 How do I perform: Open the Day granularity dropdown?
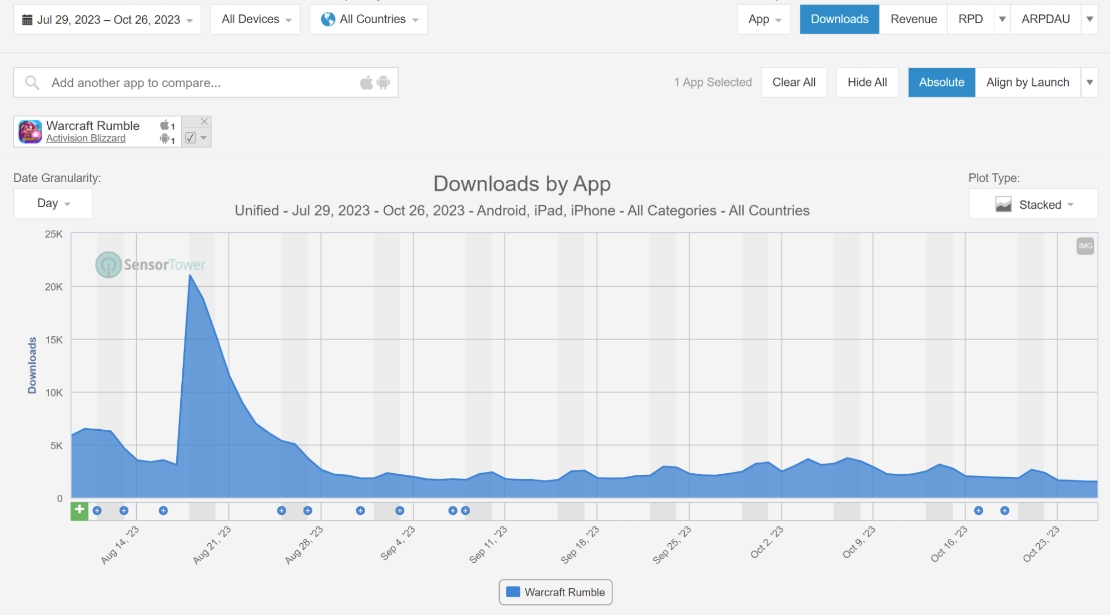tap(52, 203)
